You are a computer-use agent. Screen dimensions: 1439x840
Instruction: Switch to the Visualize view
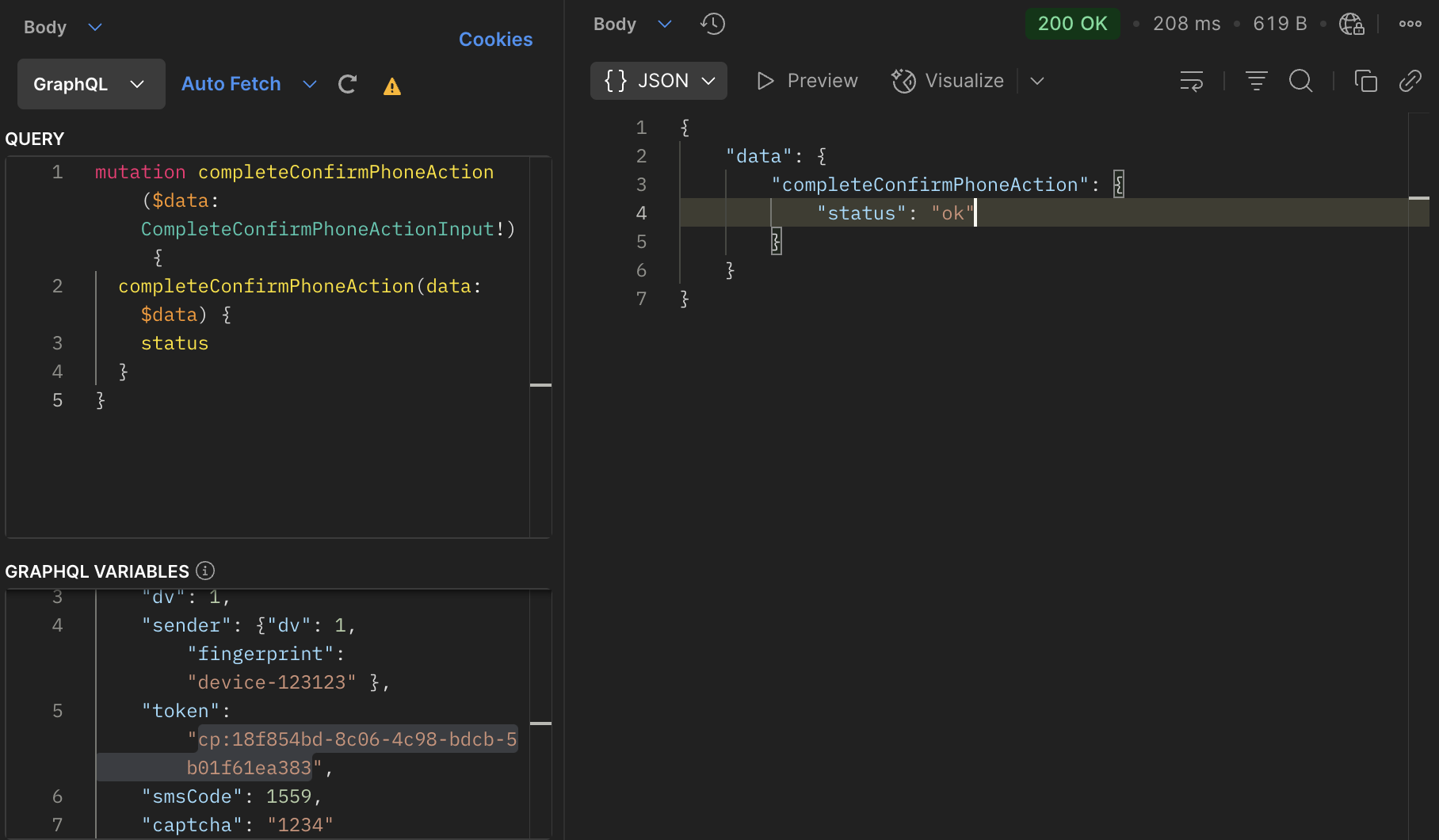948,81
